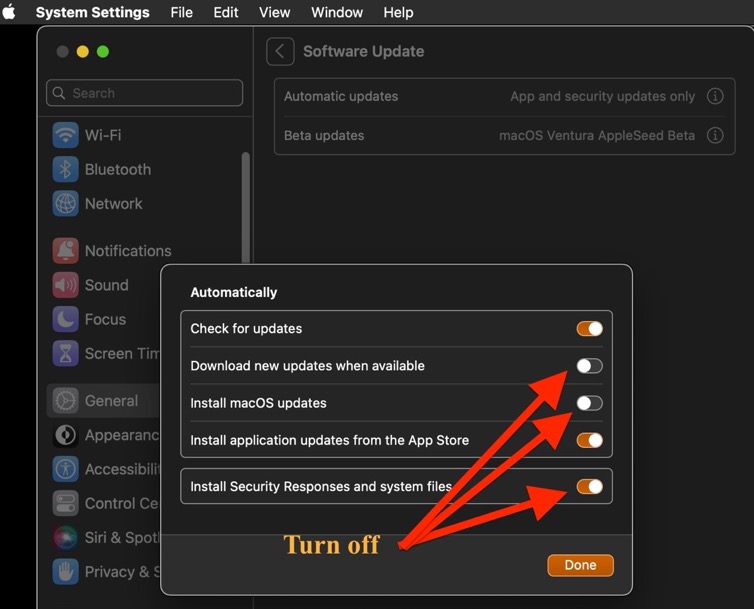Click the Search input field
Viewport: 754px width, 609px height.
(x=144, y=93)
